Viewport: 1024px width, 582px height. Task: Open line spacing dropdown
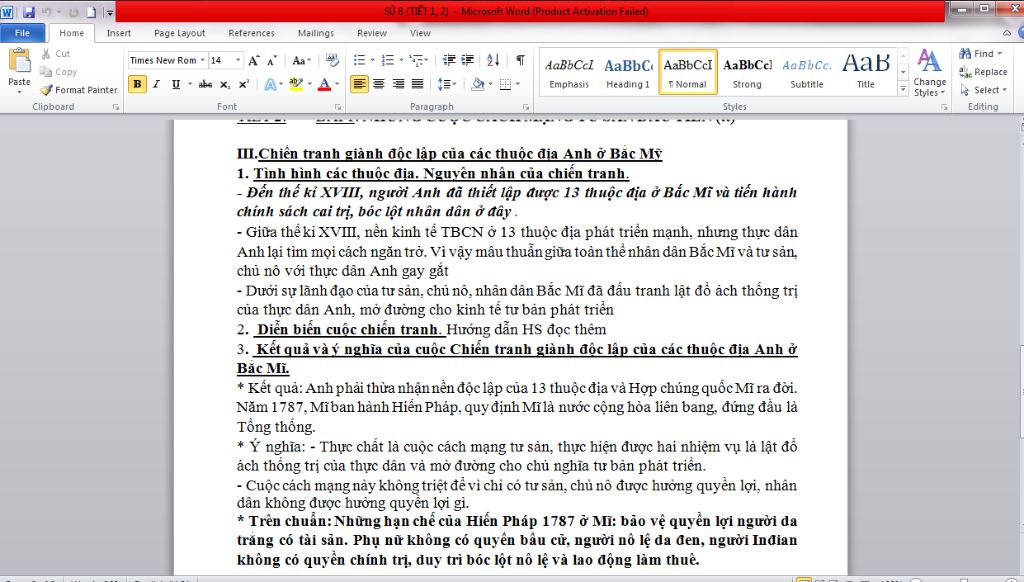446,84
